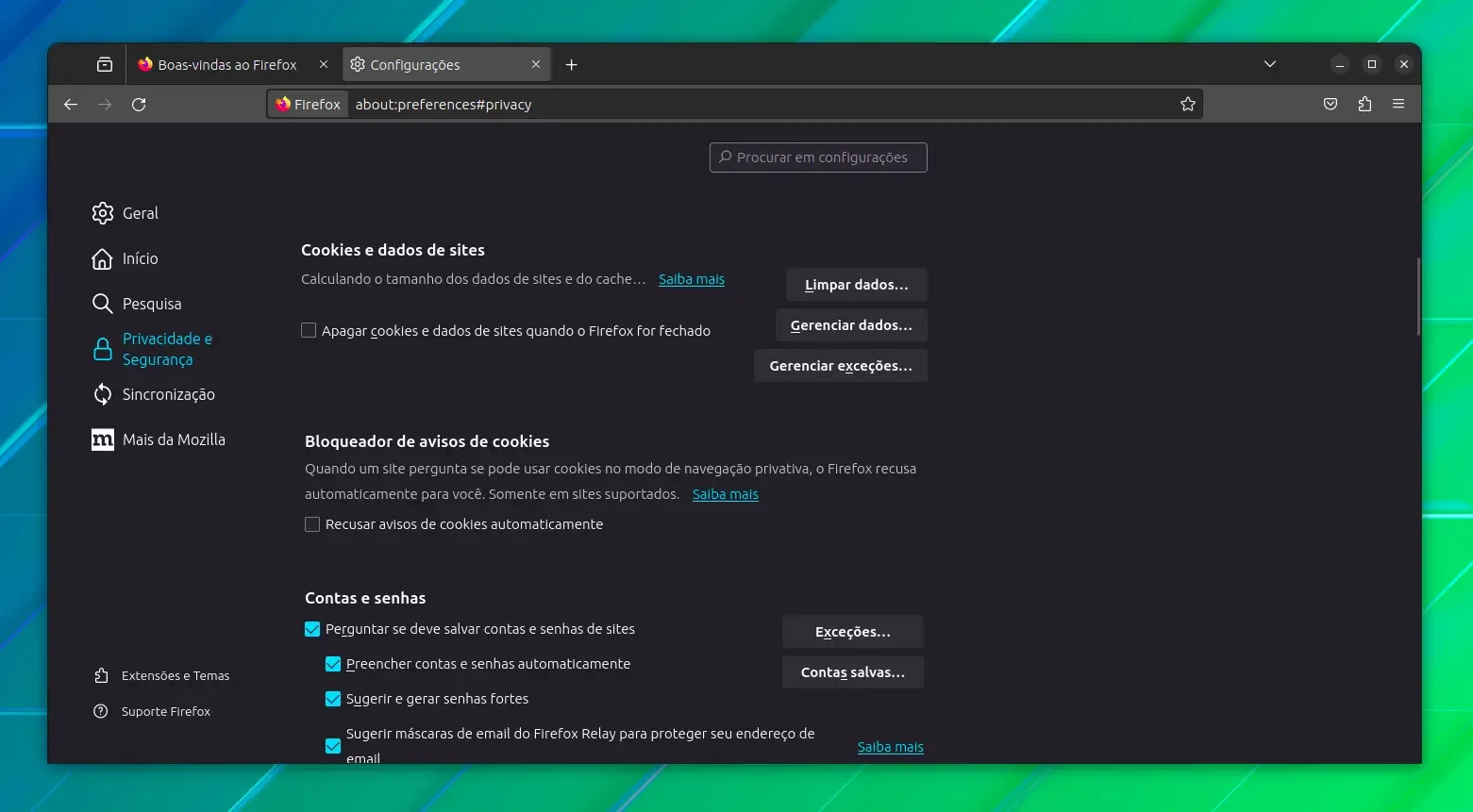The width and height of the screenshot is (1473, 812).
Task: Click the settings page vertical scrollbar
Action: 1417,296
